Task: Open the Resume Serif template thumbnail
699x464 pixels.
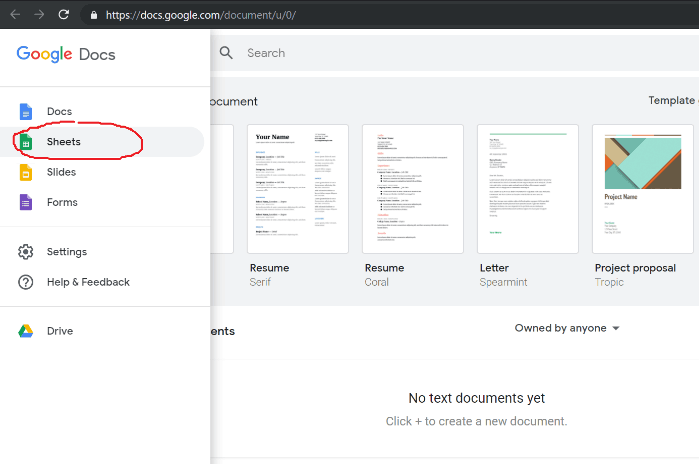Action: click(x=298, y=189)
